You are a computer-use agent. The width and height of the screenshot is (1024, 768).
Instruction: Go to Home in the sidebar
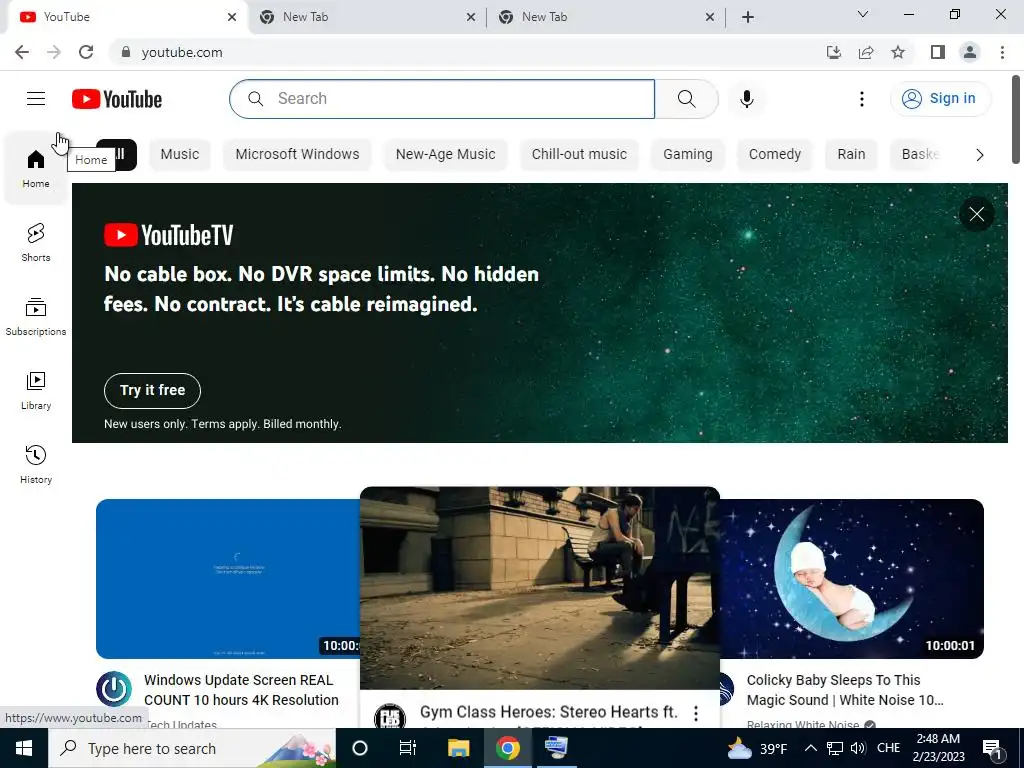(x=36, y=168)
